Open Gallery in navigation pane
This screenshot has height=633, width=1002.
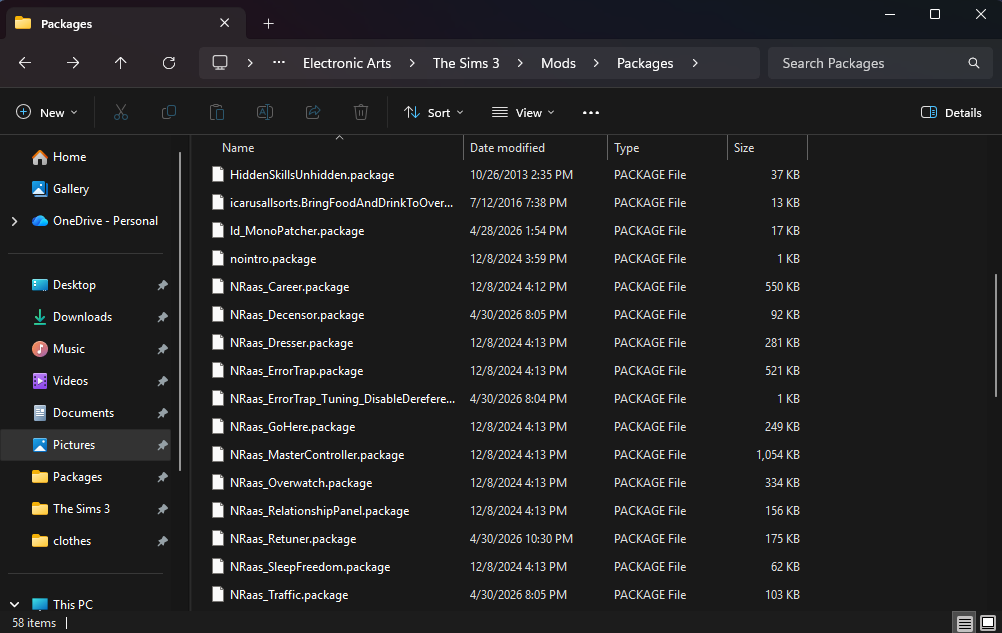coord(70,188)
